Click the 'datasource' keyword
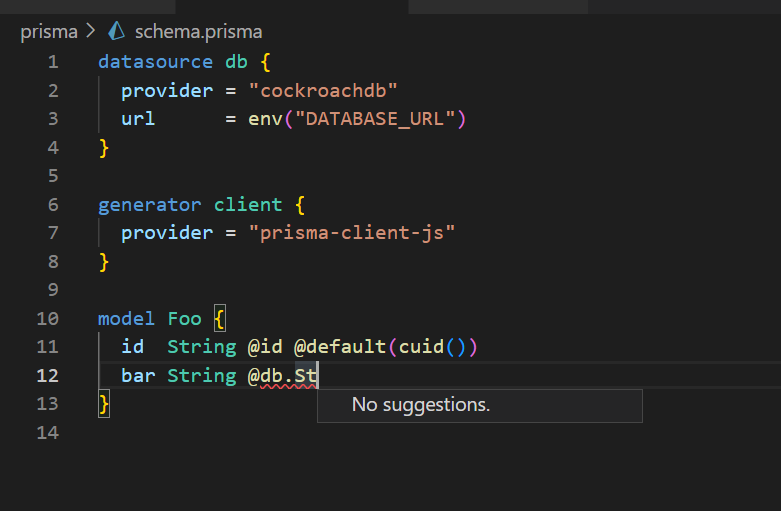Screen dimensions: 781x511 155,62
